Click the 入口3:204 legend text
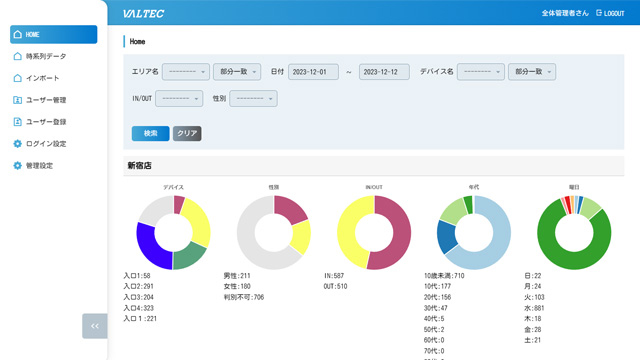 (x=138, y=298)
